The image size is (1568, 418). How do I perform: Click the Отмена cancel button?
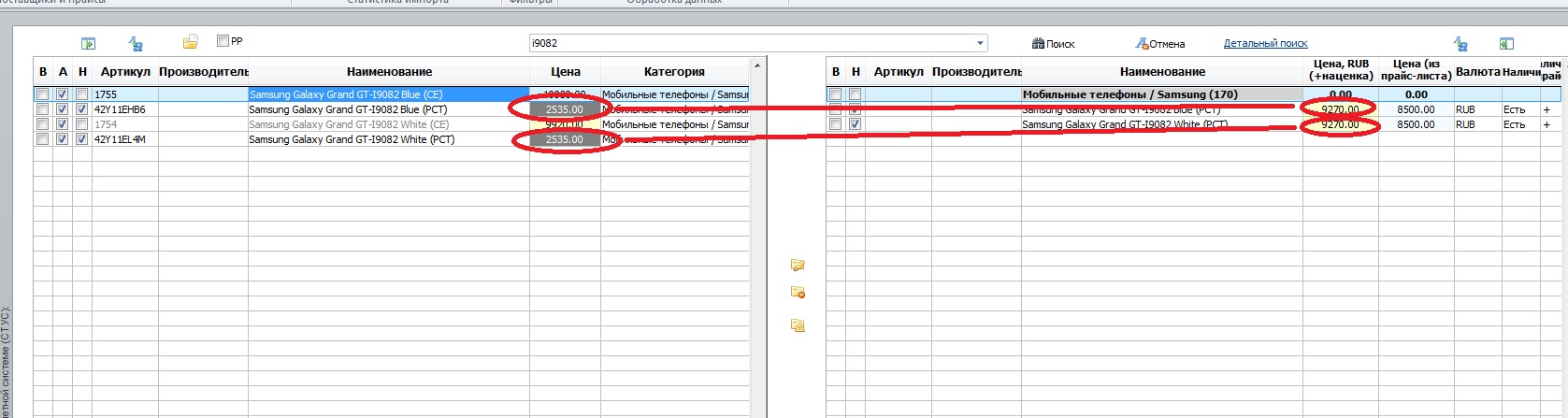coord(1159,44)
